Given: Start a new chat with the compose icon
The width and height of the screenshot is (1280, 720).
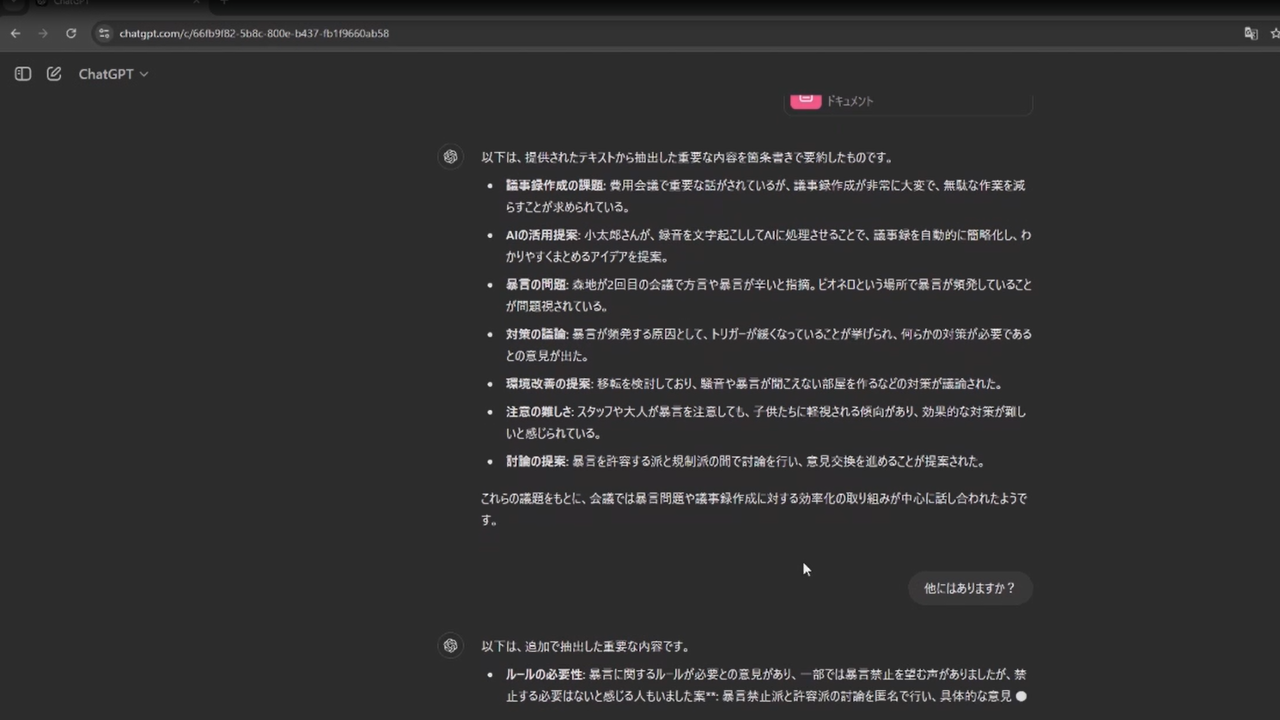Looking at the screenshot, I should (x=54, y=74).
